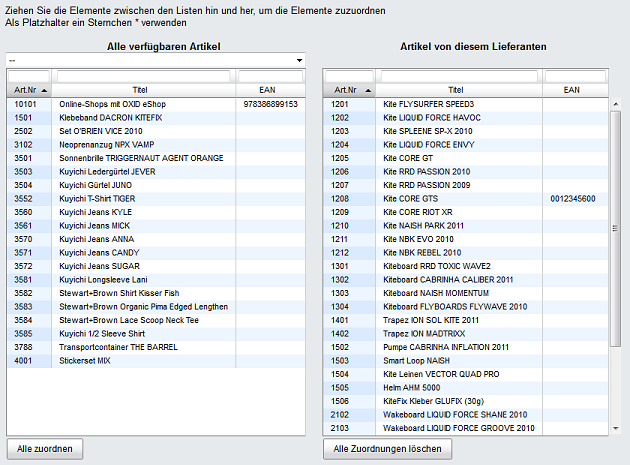Select row Kite SPLEENE SP-X 2010

pos(466,131)
